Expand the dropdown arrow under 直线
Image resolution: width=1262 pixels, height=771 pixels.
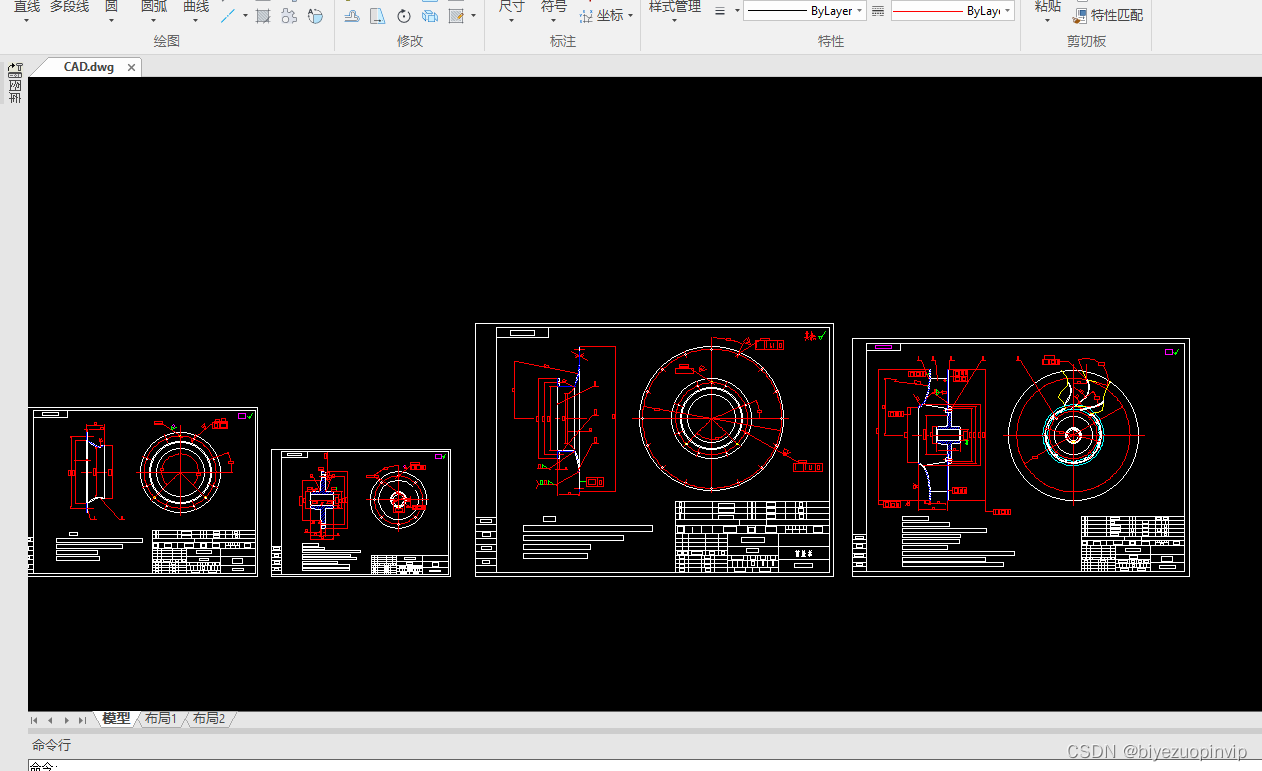[27, 20]
